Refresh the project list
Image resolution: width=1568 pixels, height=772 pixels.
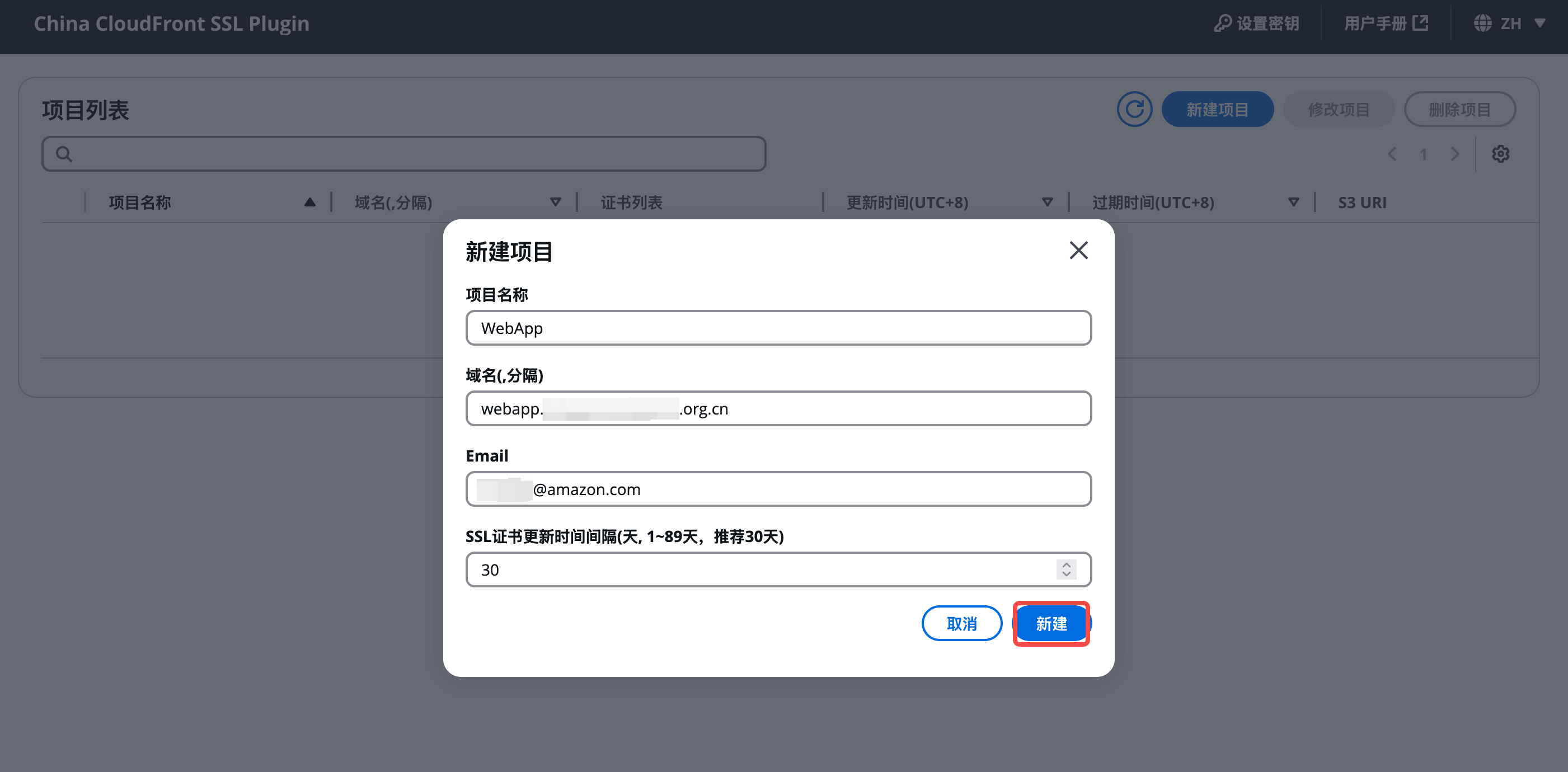[1134, 110]
